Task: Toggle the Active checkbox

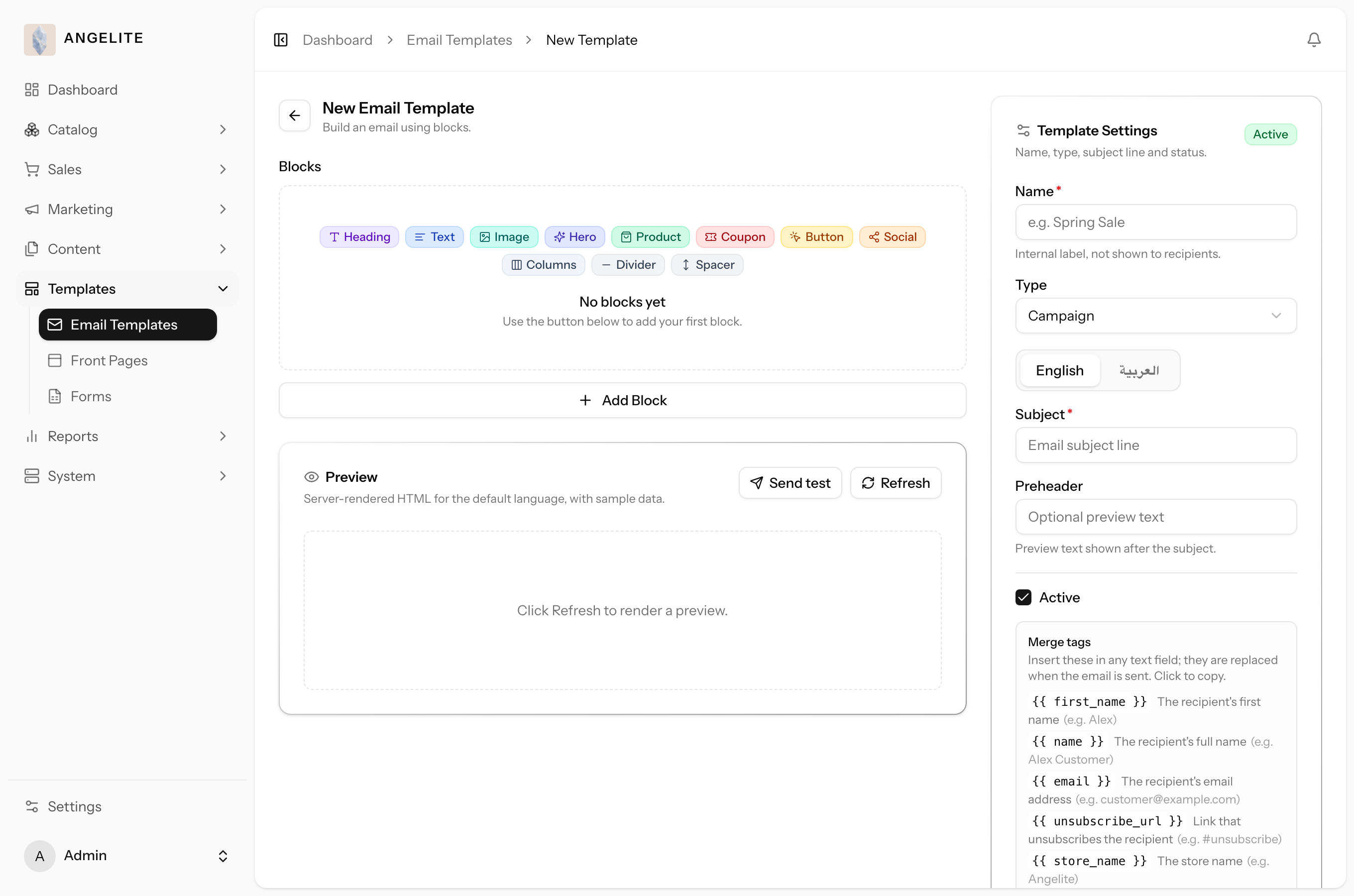Action: [x=1023, y=598]
